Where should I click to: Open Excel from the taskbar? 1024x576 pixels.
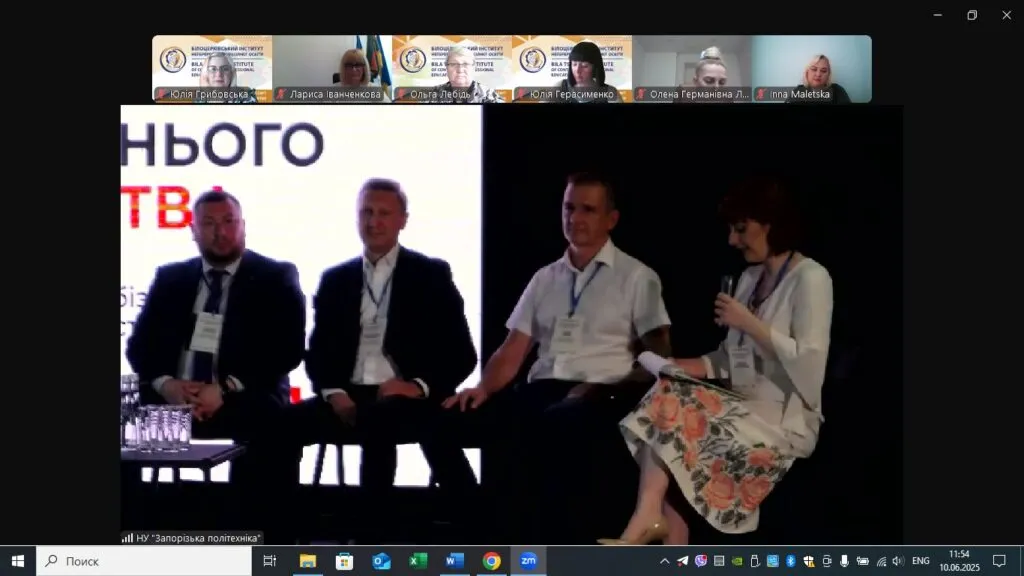(x=417, y=561)
